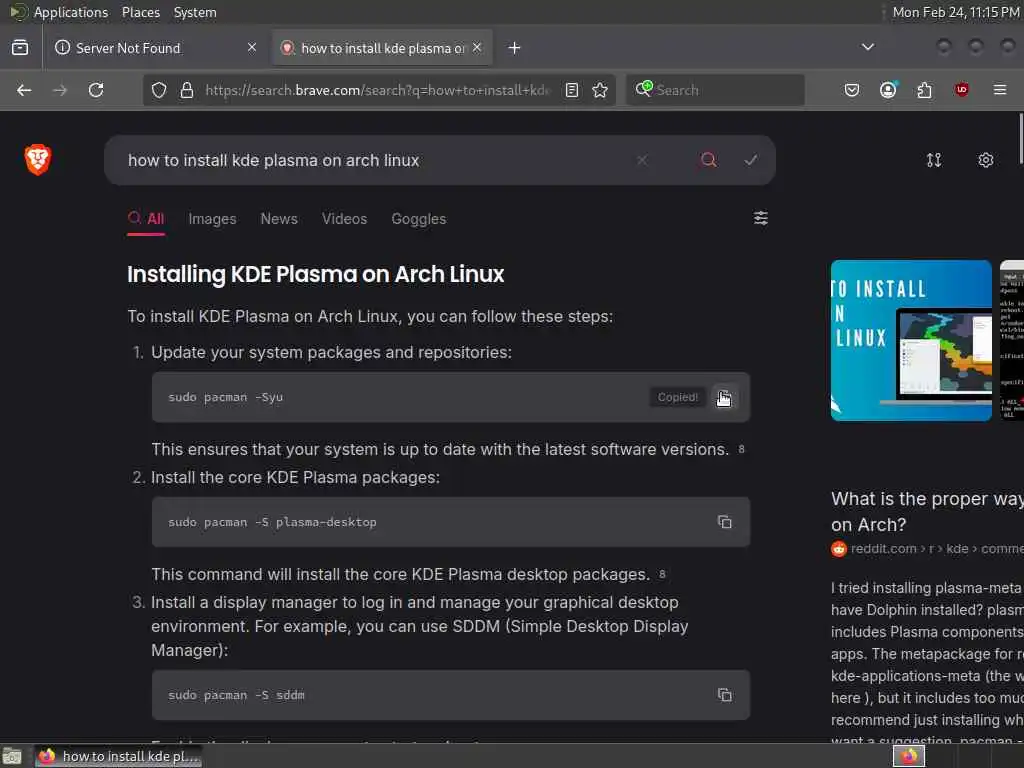This screenshot has height=768, width=1024.
Task: Click the date and time clock
Action: (955, 12)
